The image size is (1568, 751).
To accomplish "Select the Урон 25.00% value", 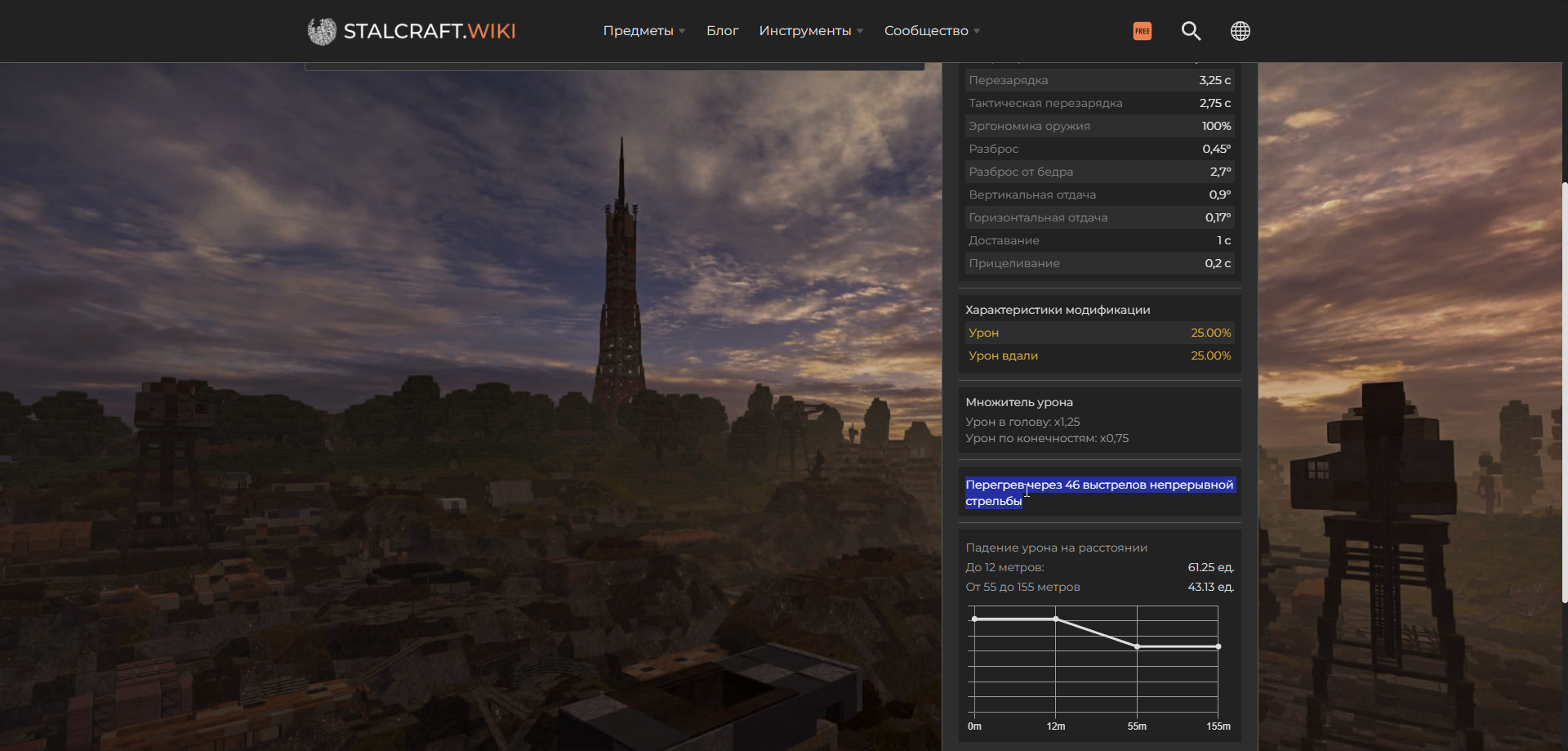I will tap(1210, 333).
